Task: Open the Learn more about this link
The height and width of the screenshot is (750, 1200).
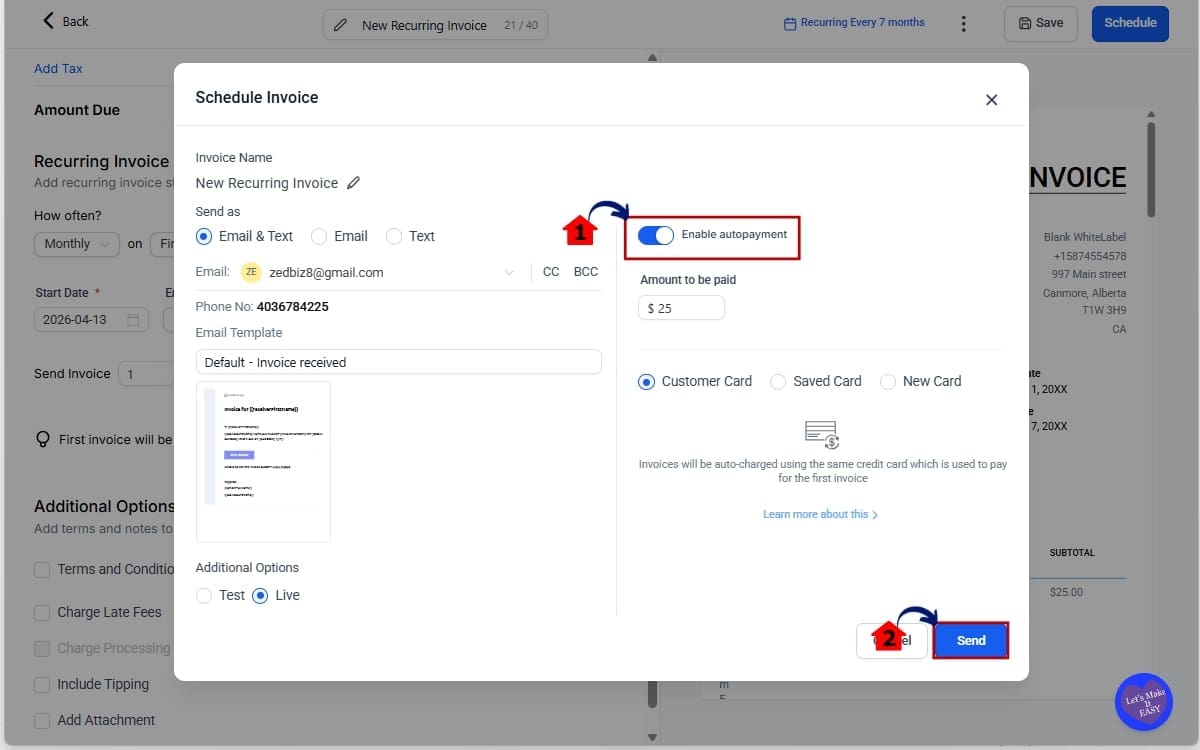Action: tap(820, 514)
